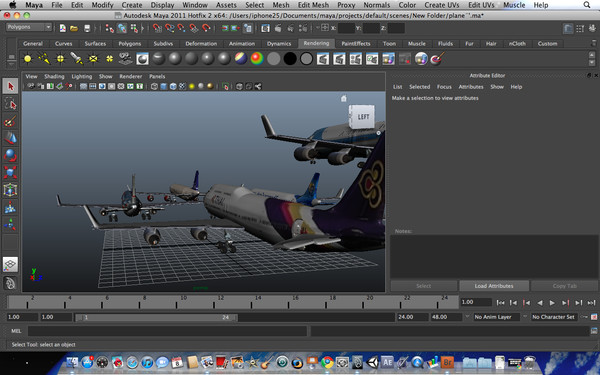
Task: Enable select by component type mode
Action: (x=134, y=28)
